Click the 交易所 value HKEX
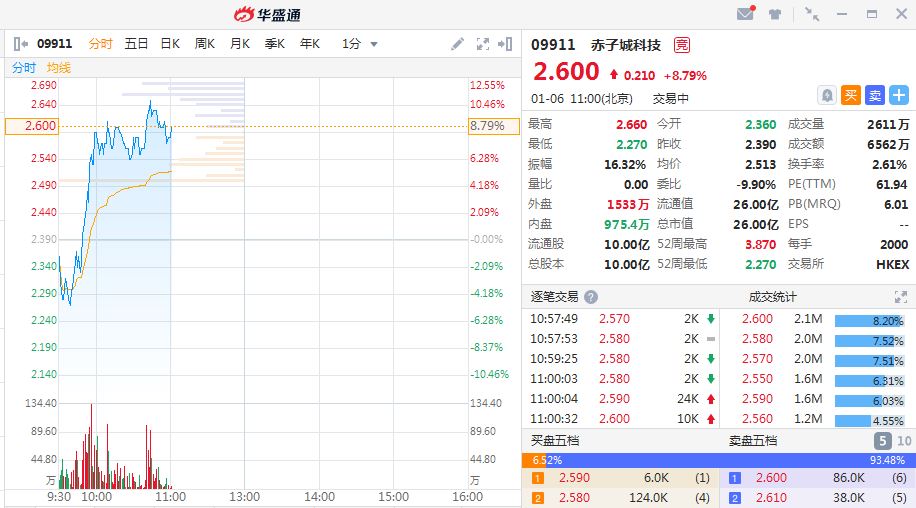This screenshot has height=508, width=916. pyautogui.click(x=893, y=265)
